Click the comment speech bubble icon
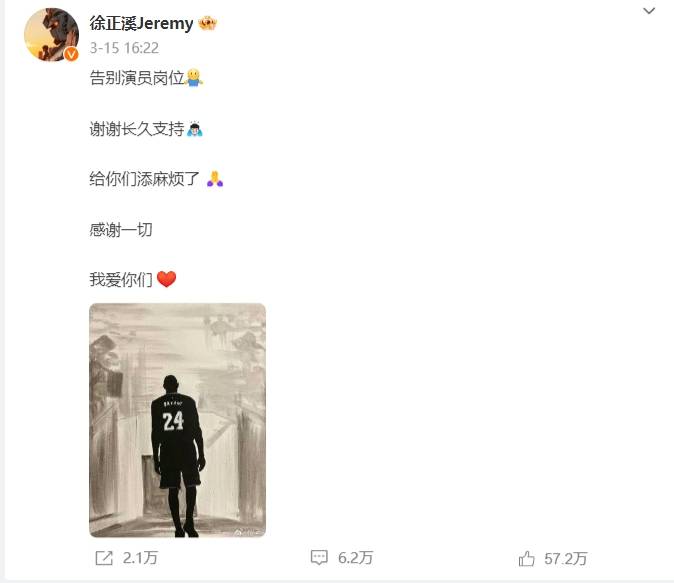The image size is (674, 583). pos(319,558)
